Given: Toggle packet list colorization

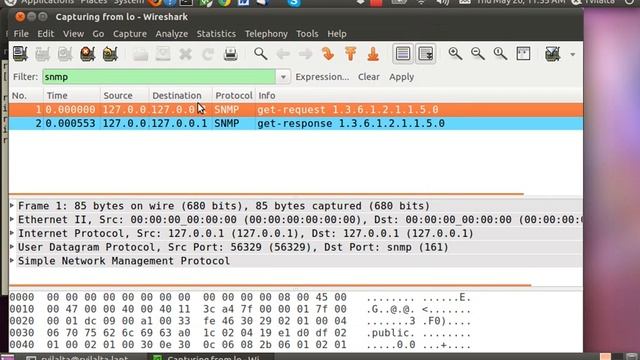Looking at the screenshot, I should tap(403, 53).
